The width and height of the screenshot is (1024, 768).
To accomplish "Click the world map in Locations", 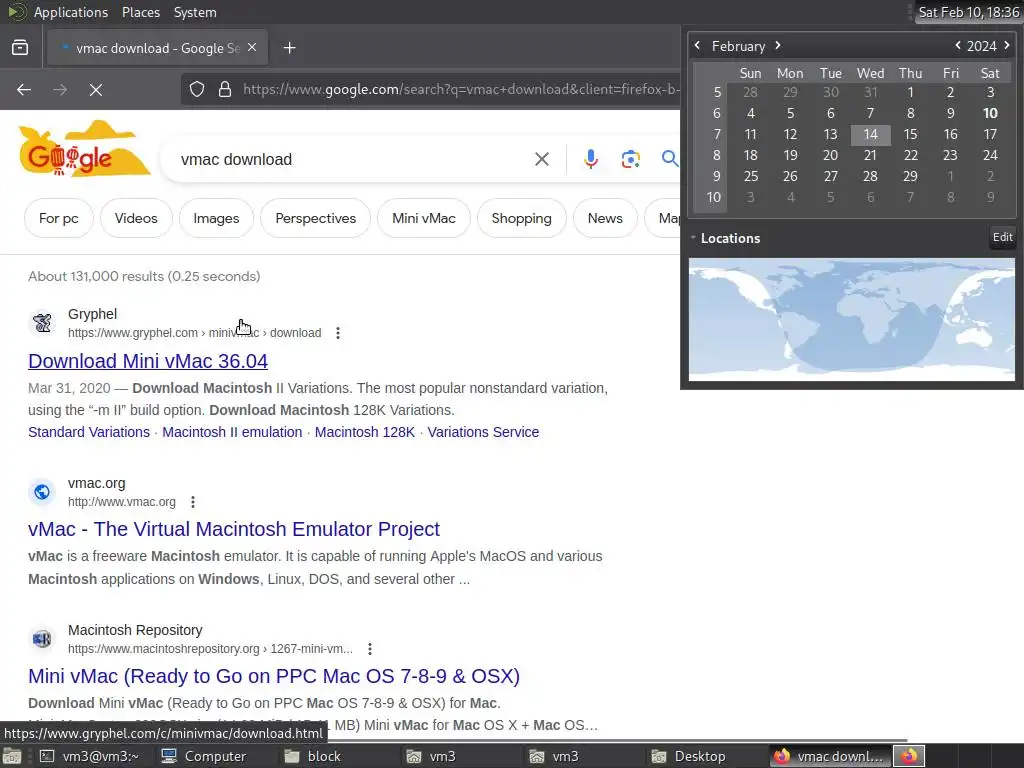I will 852,319.
